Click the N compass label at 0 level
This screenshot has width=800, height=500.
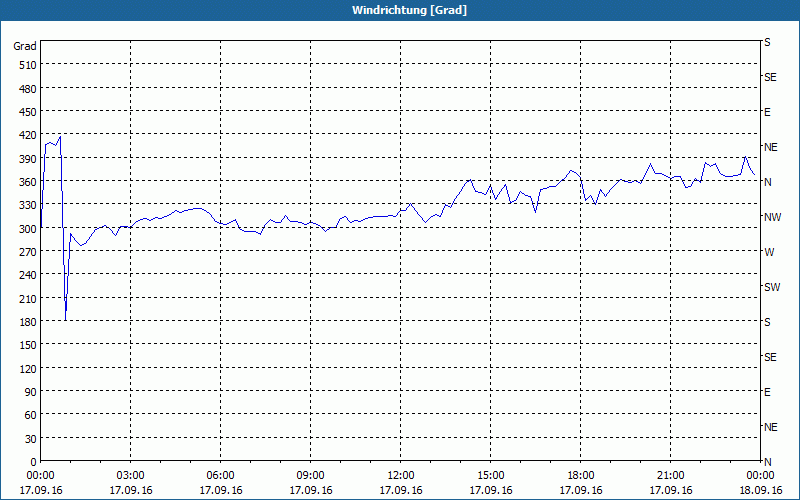tap(767, 462)
